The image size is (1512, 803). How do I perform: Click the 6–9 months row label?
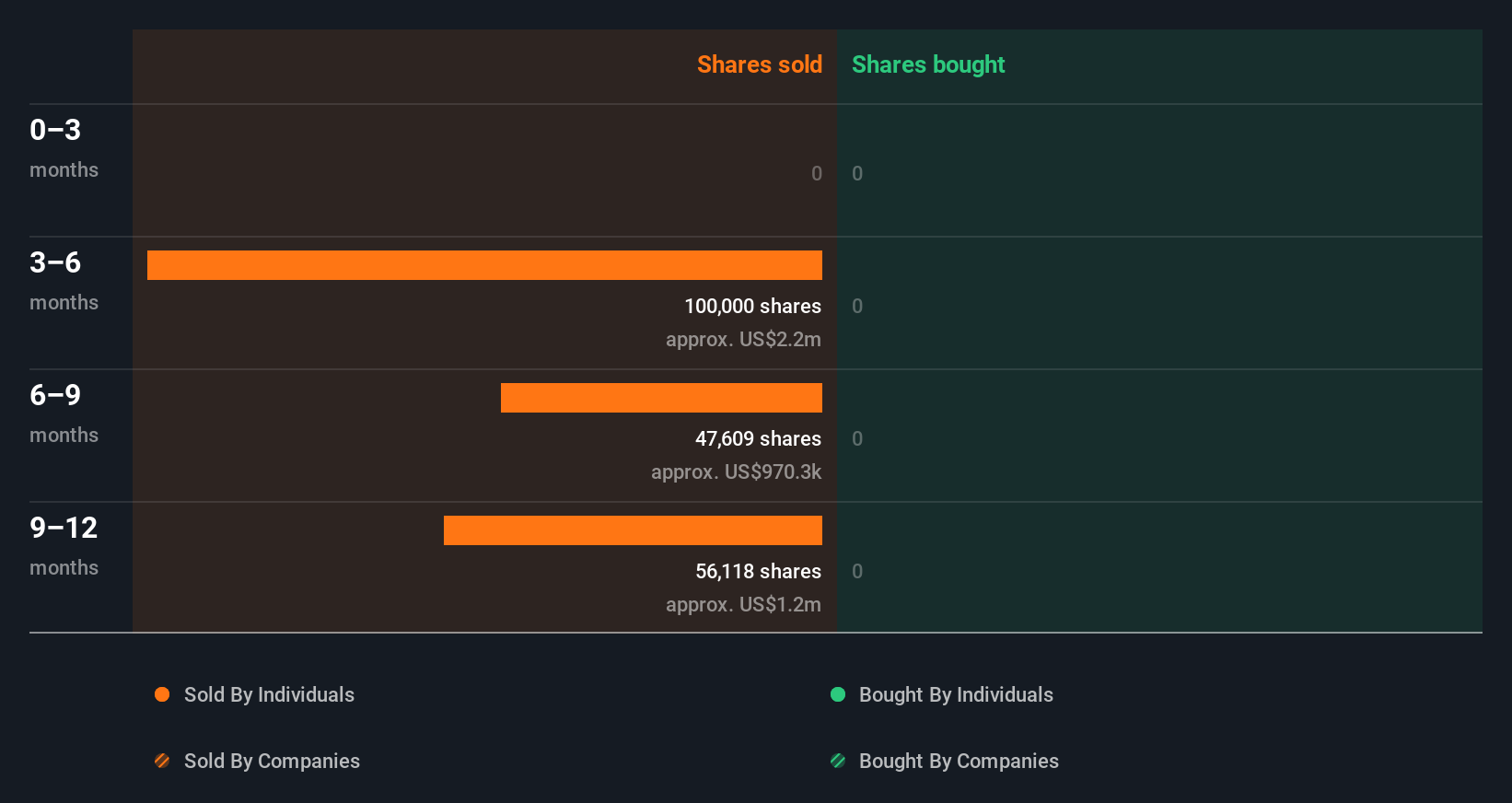64,413
